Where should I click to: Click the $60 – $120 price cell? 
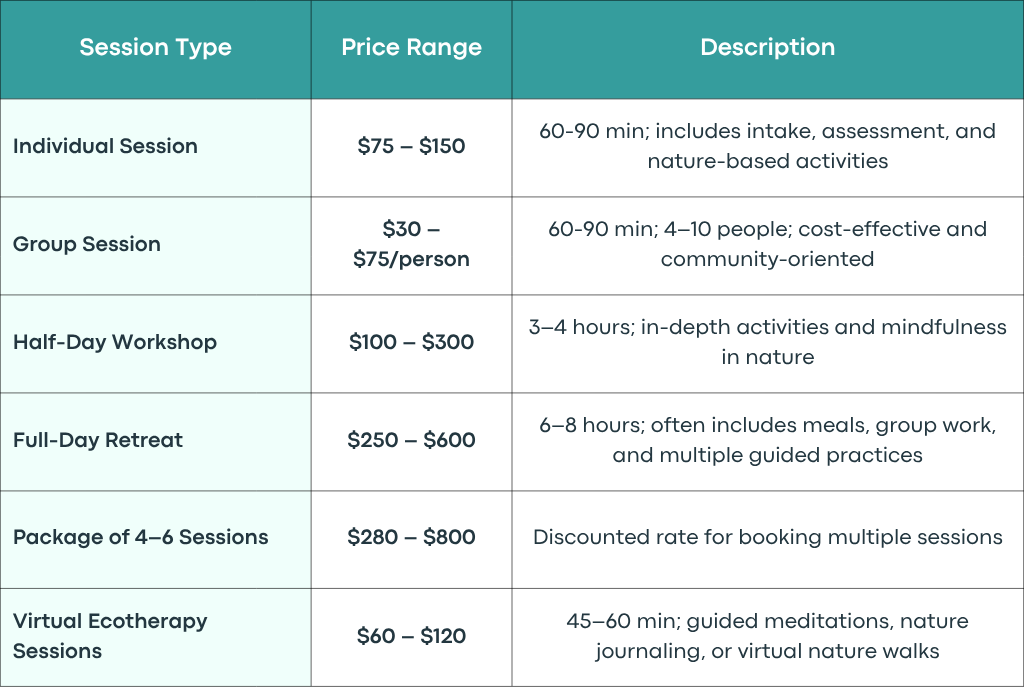tap(411, 635)
